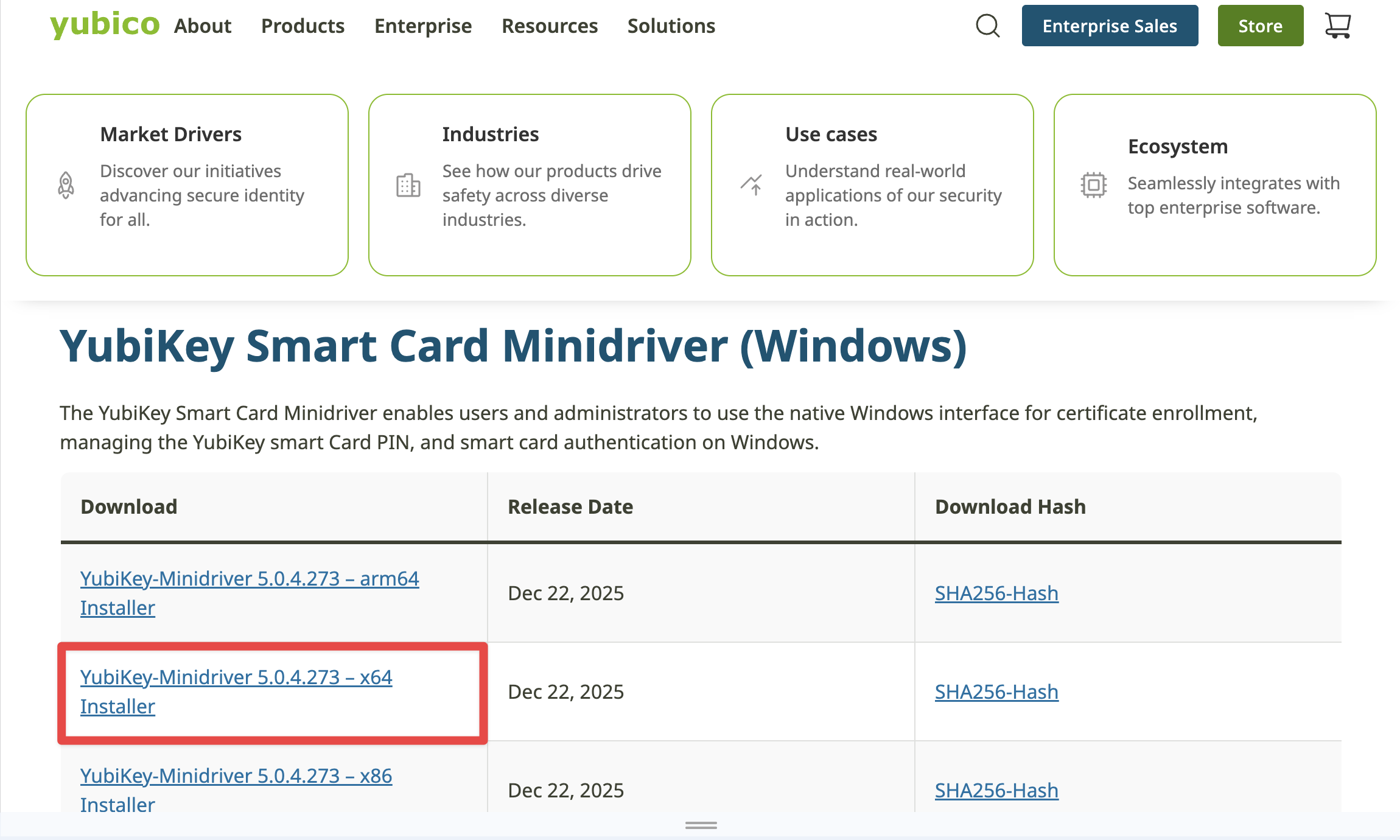The image size is (1400, 840).
Task: Download the x64 Minidriver installer
Action: [x=236, y=691]
